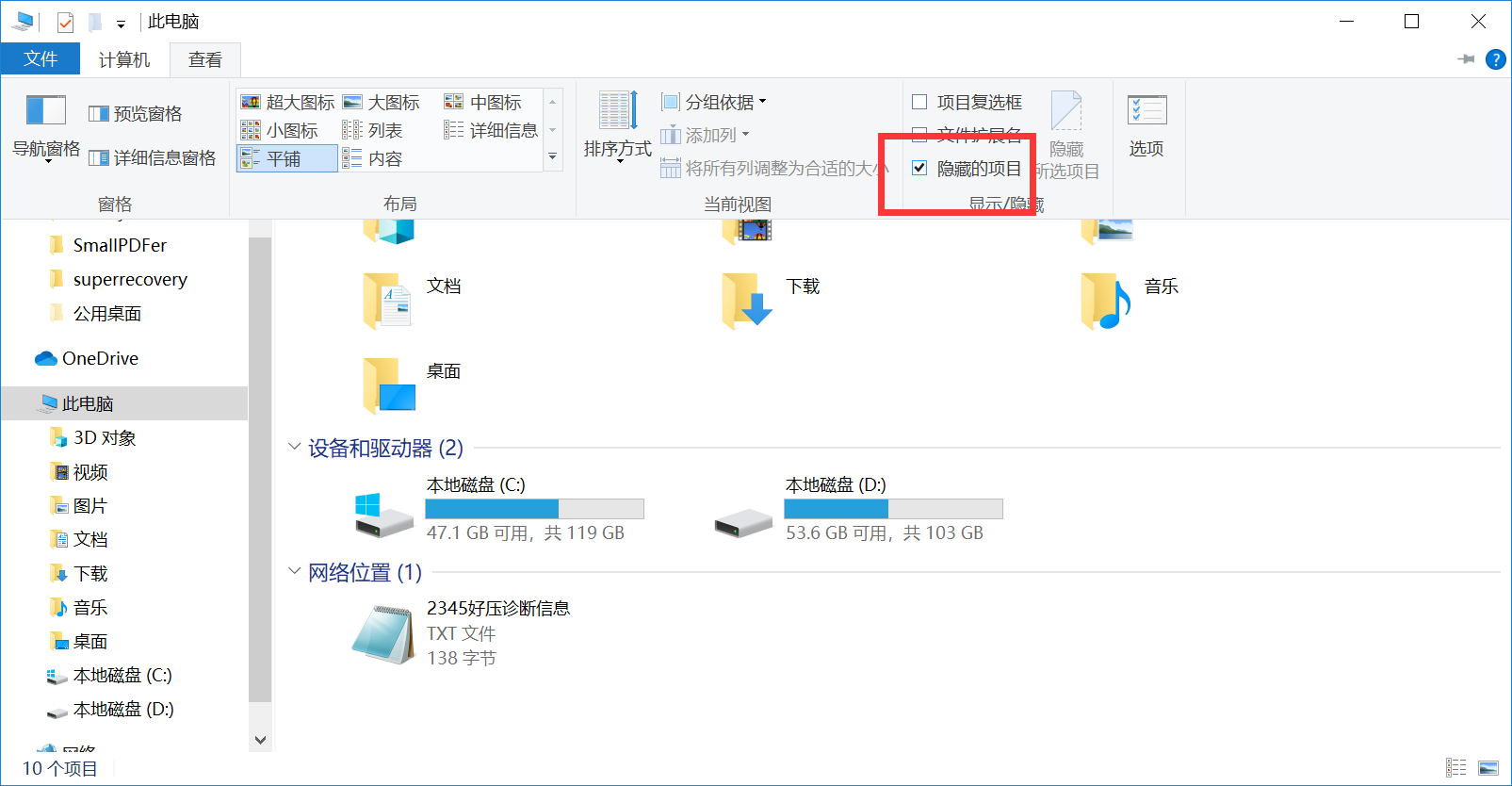Collapse the Devices and drives (设备和驱动器) group
The width and height of the screenshot is (1512, 786).
(295, 448)
